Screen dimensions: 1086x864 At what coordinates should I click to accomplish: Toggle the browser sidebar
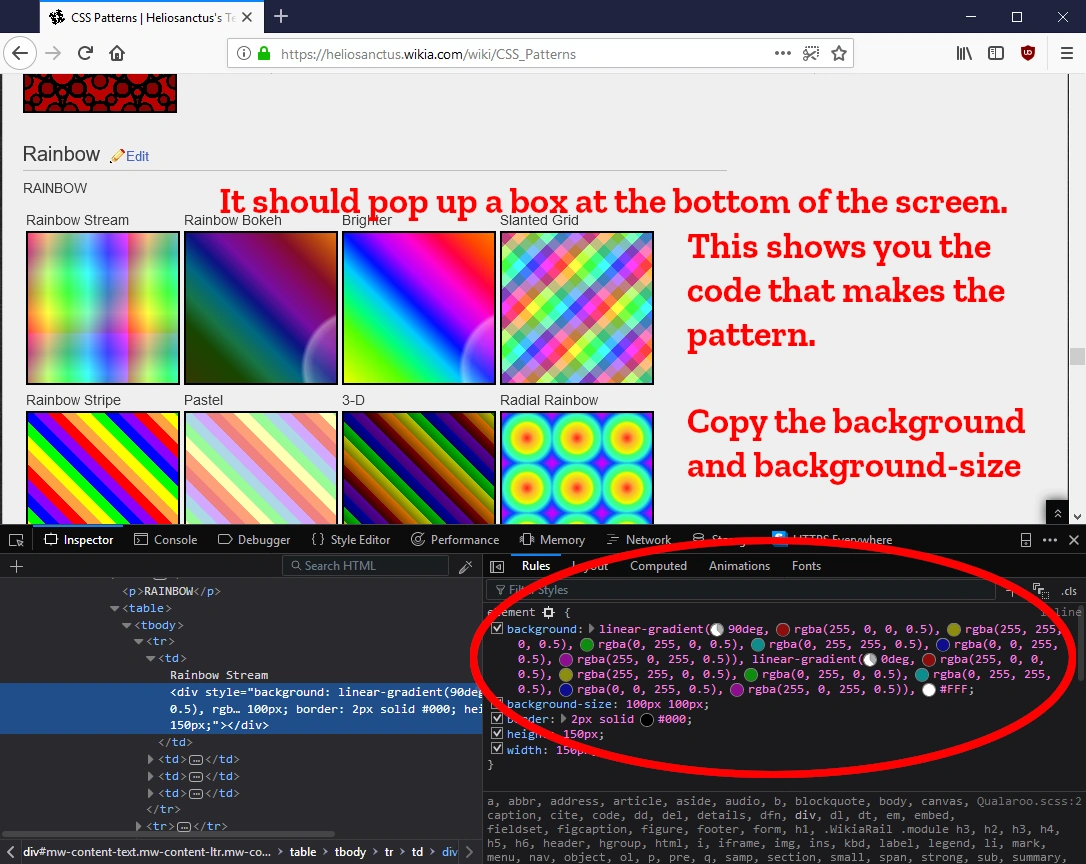click(996, 53)
